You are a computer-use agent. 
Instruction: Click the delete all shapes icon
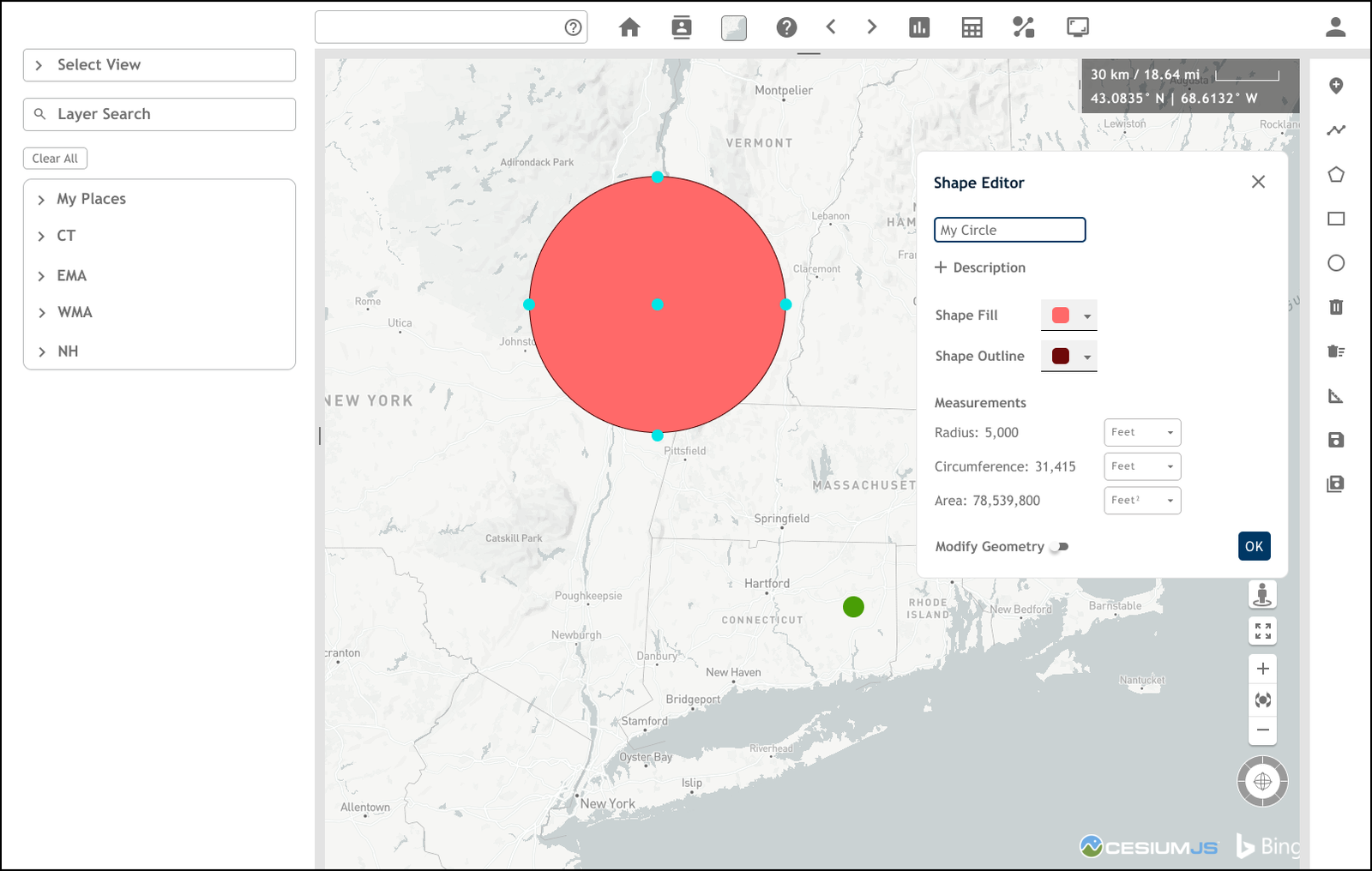(x=1336, y=351)
